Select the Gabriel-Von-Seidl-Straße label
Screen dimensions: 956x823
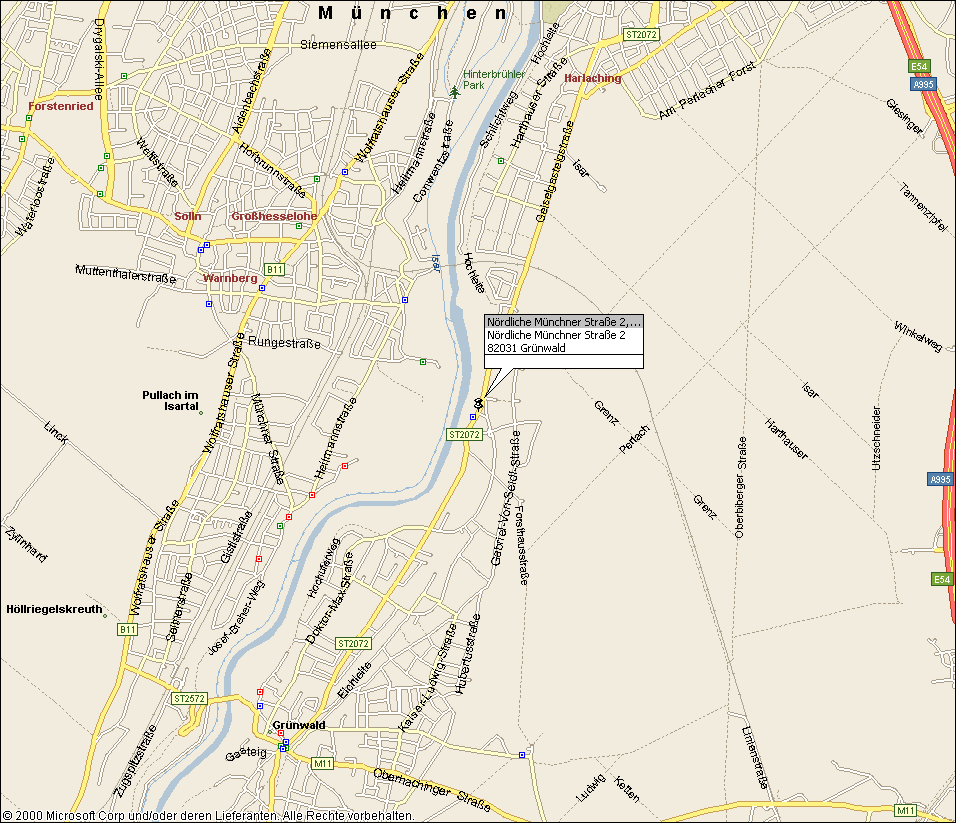point(507,498)
